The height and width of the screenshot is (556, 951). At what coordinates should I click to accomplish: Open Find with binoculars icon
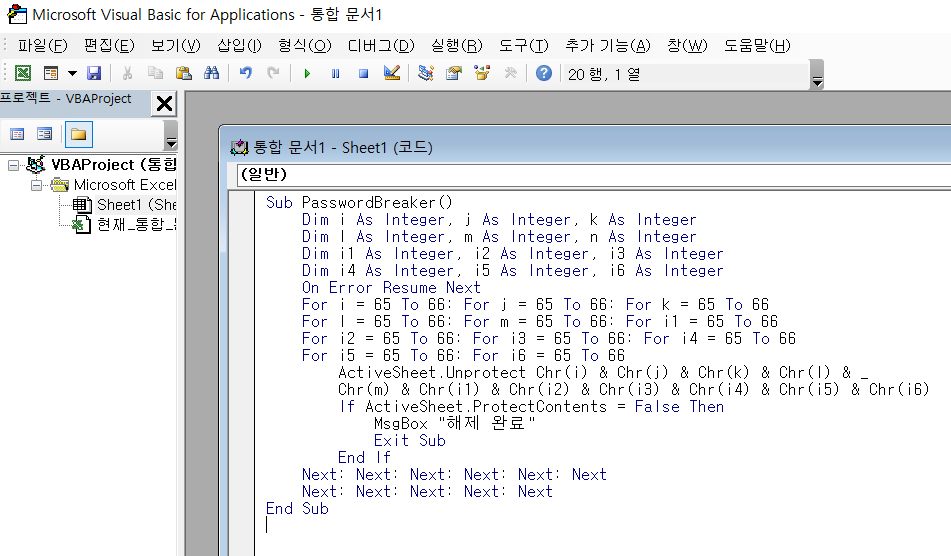tap(211, 73)
